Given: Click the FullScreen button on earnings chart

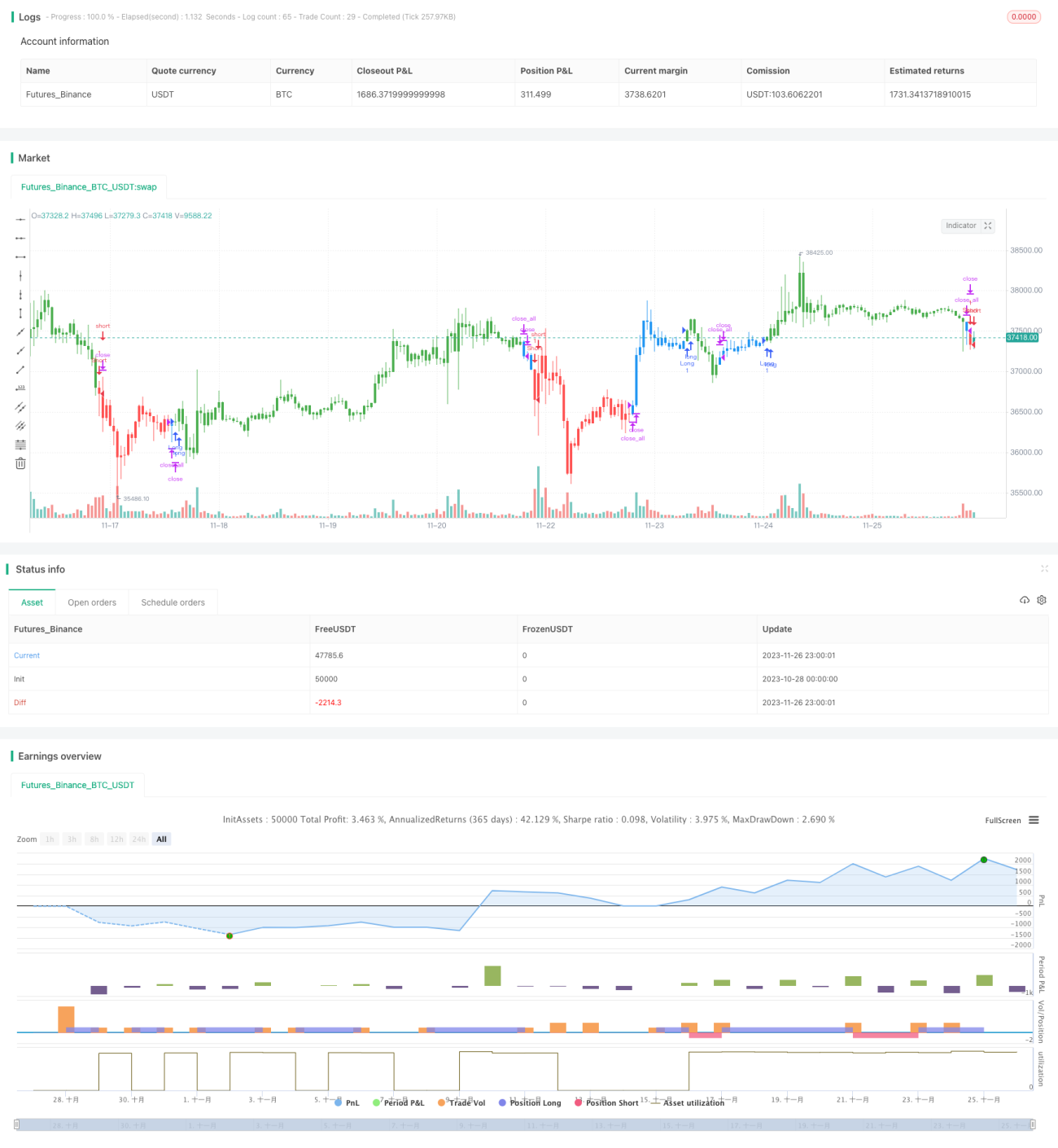Looking at the screenshot, I should tap(1003, 820).
